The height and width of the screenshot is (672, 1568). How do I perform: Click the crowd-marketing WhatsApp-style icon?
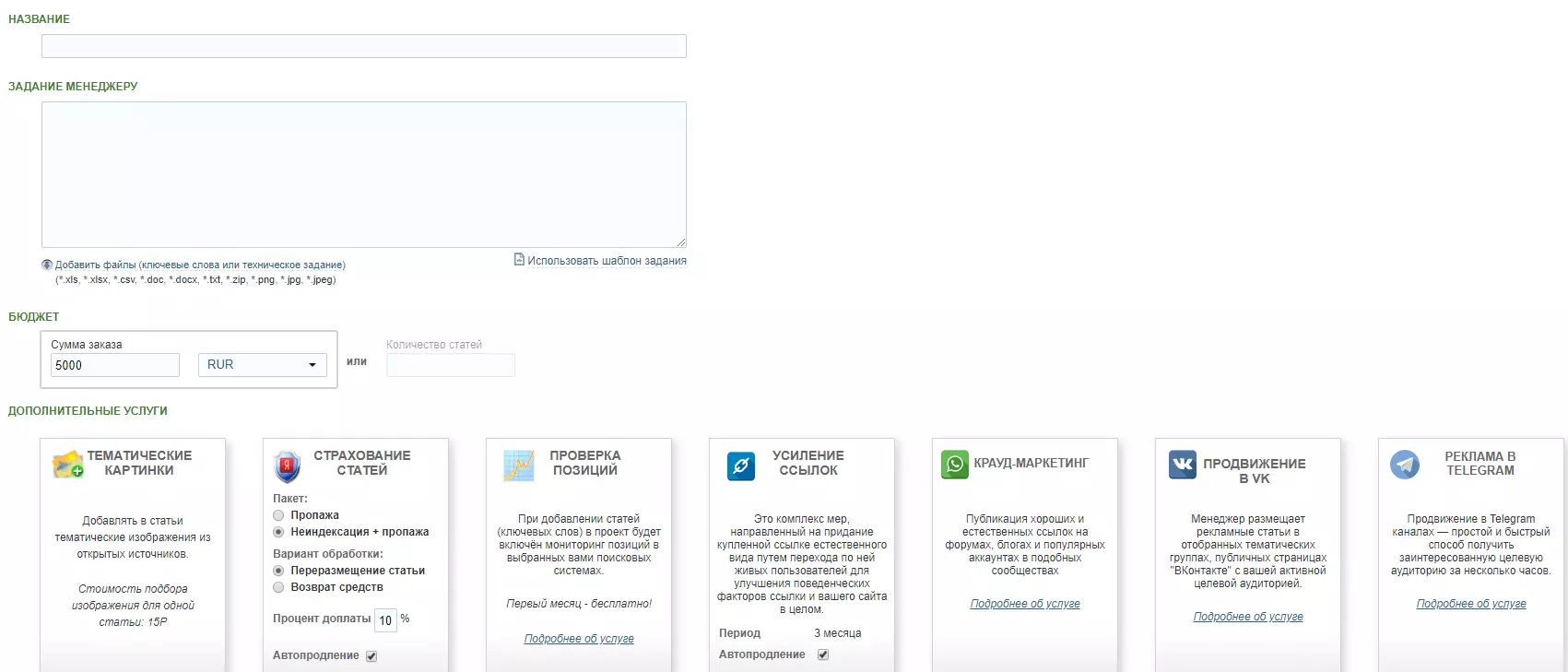point(955,464)
